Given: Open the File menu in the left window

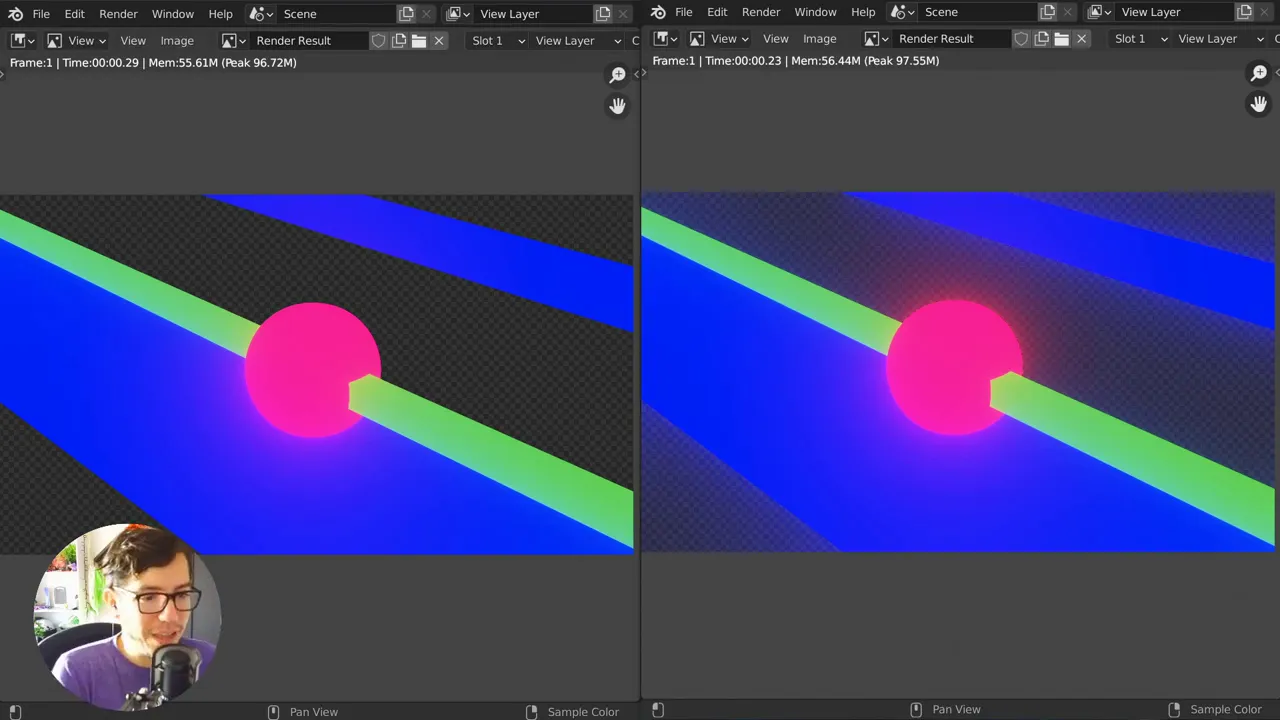Looking at the screenshot, I should [41, 14].
